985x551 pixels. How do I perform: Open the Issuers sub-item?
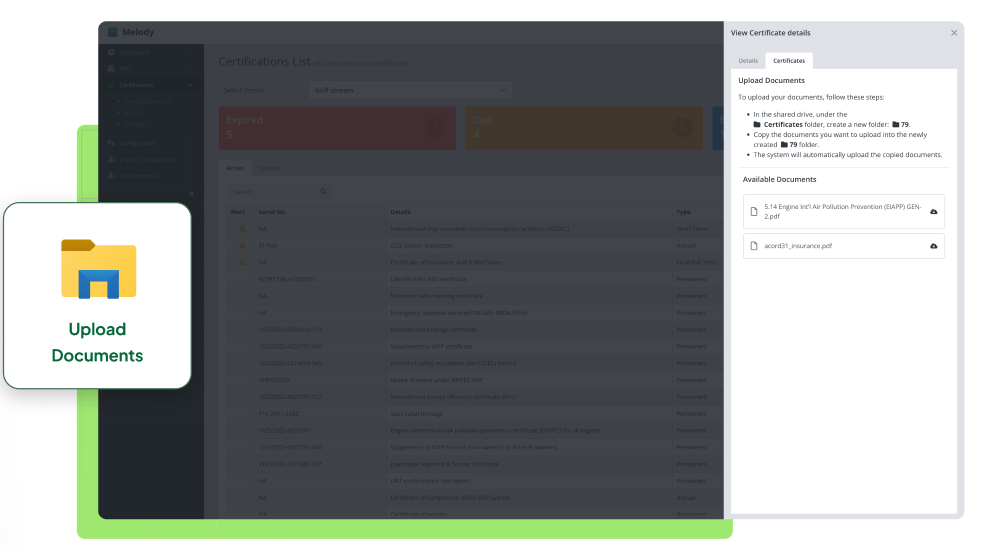tap(133, 113)
